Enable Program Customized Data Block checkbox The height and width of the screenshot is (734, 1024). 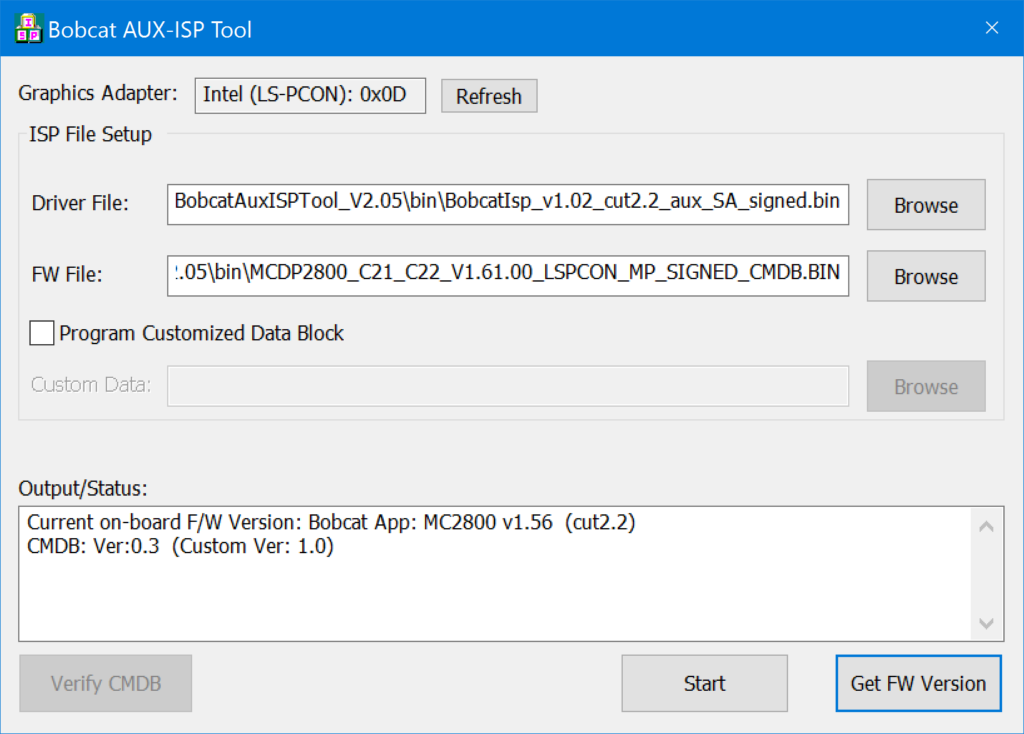42,333
